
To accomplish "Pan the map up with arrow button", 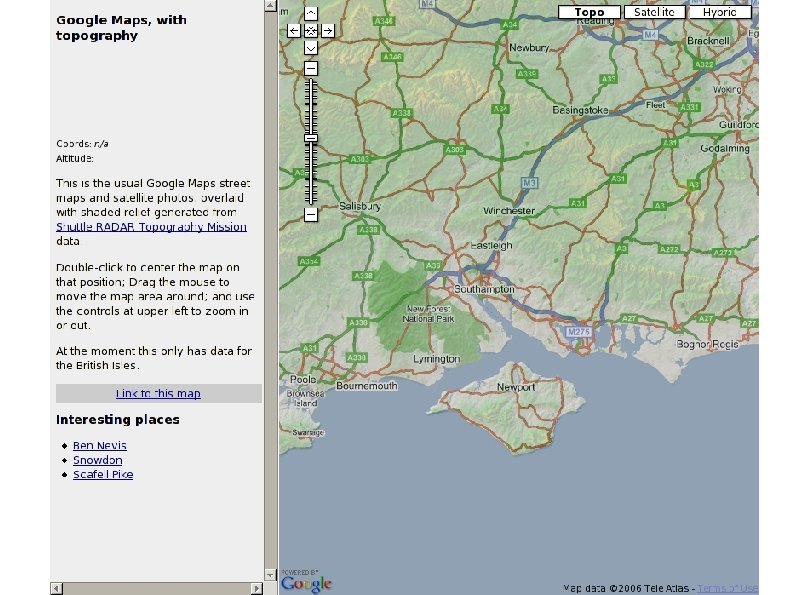I will (311, 14).
